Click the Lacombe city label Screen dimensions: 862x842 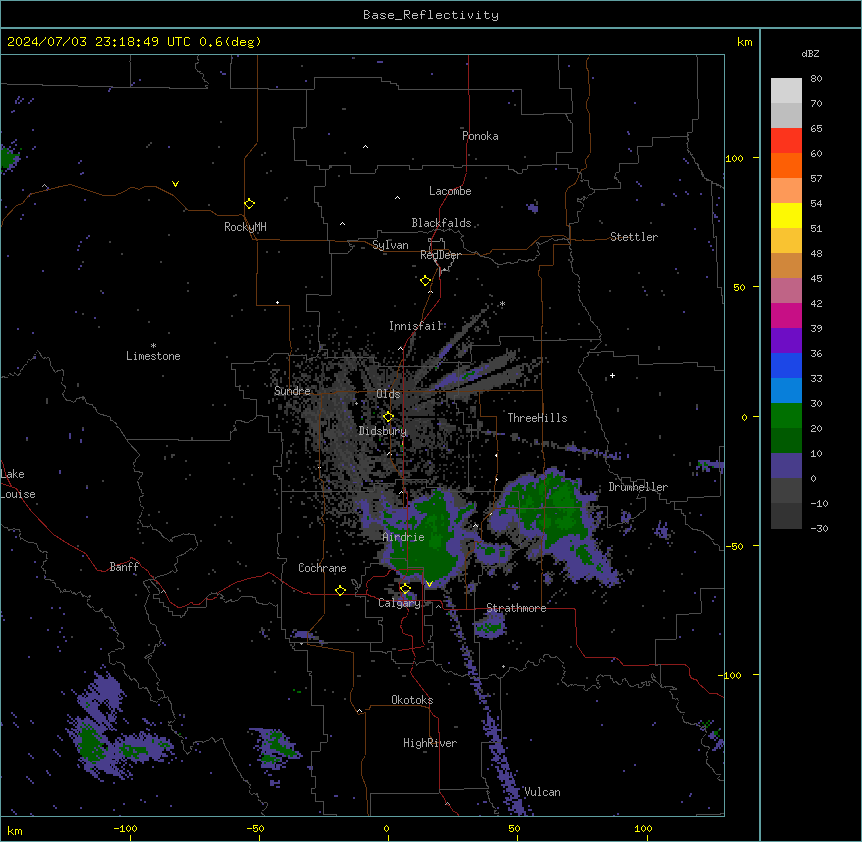(x=450, y=191)
